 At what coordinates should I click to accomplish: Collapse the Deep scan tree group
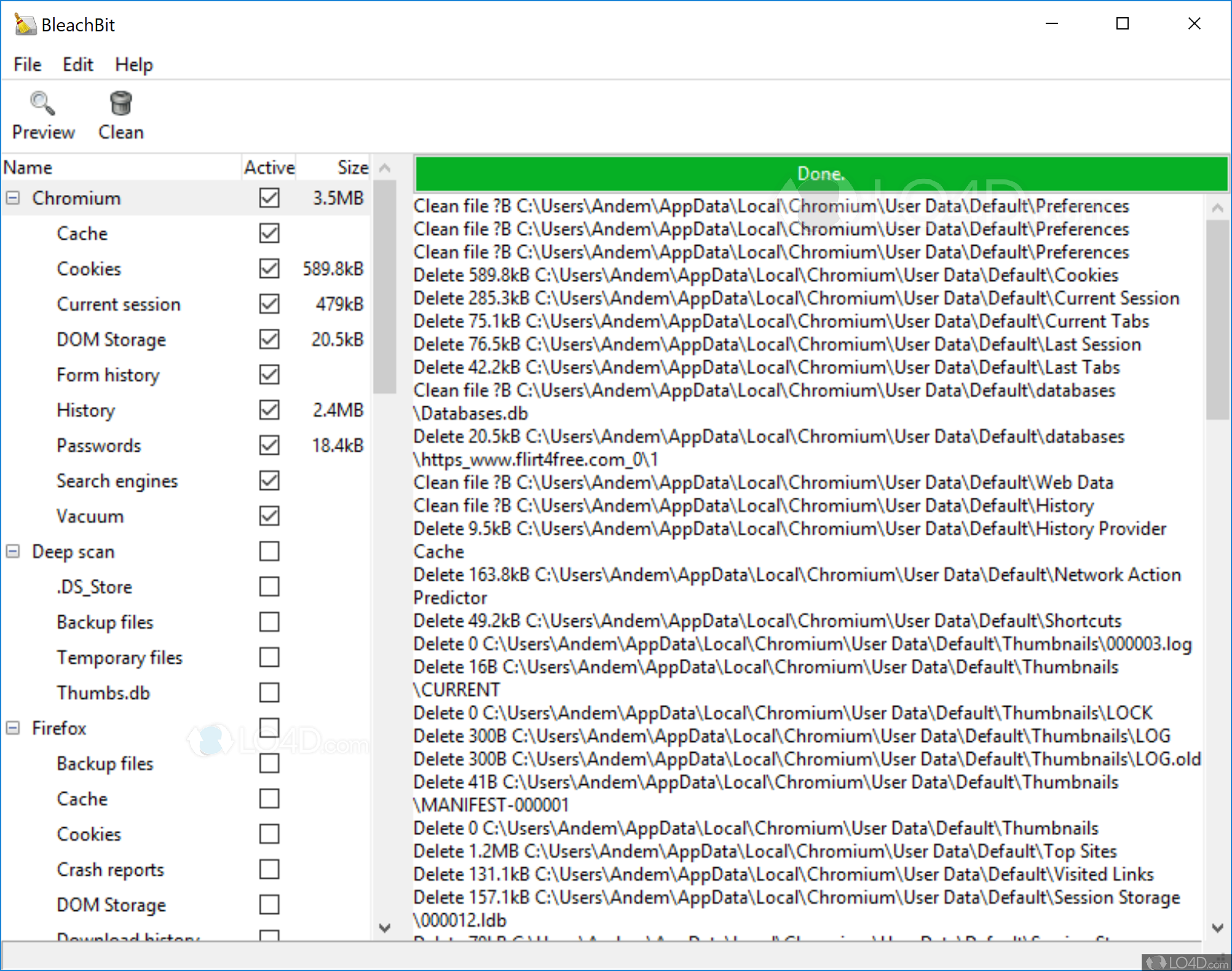pos(13,551)
